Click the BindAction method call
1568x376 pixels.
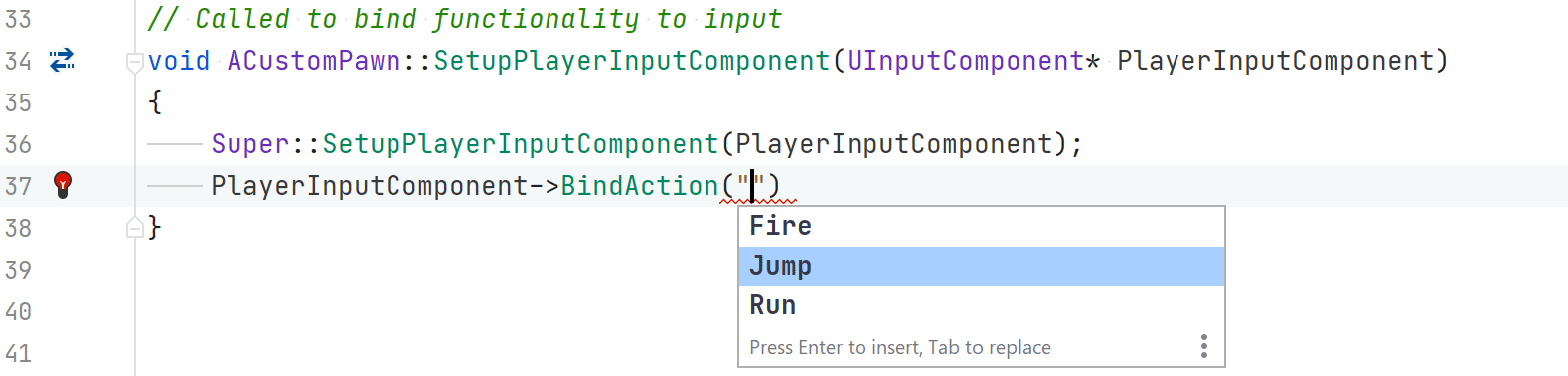(640, 186)
